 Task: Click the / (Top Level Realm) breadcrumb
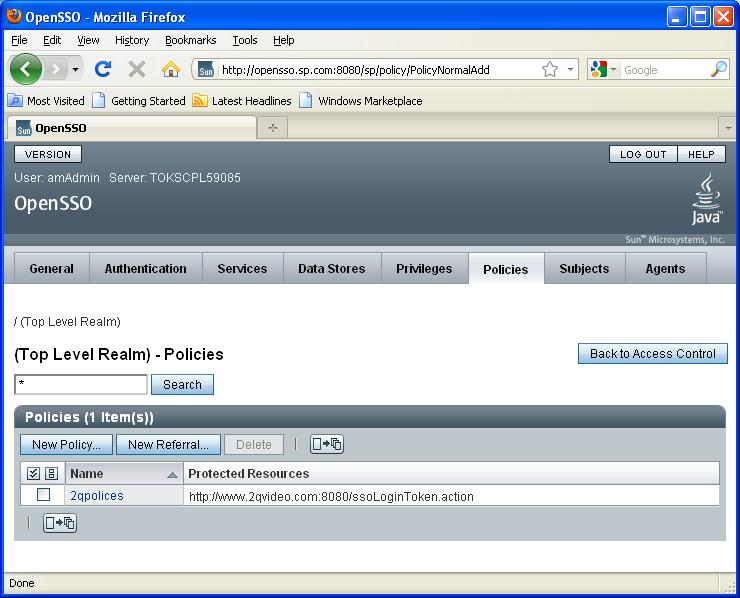[67, 322]
